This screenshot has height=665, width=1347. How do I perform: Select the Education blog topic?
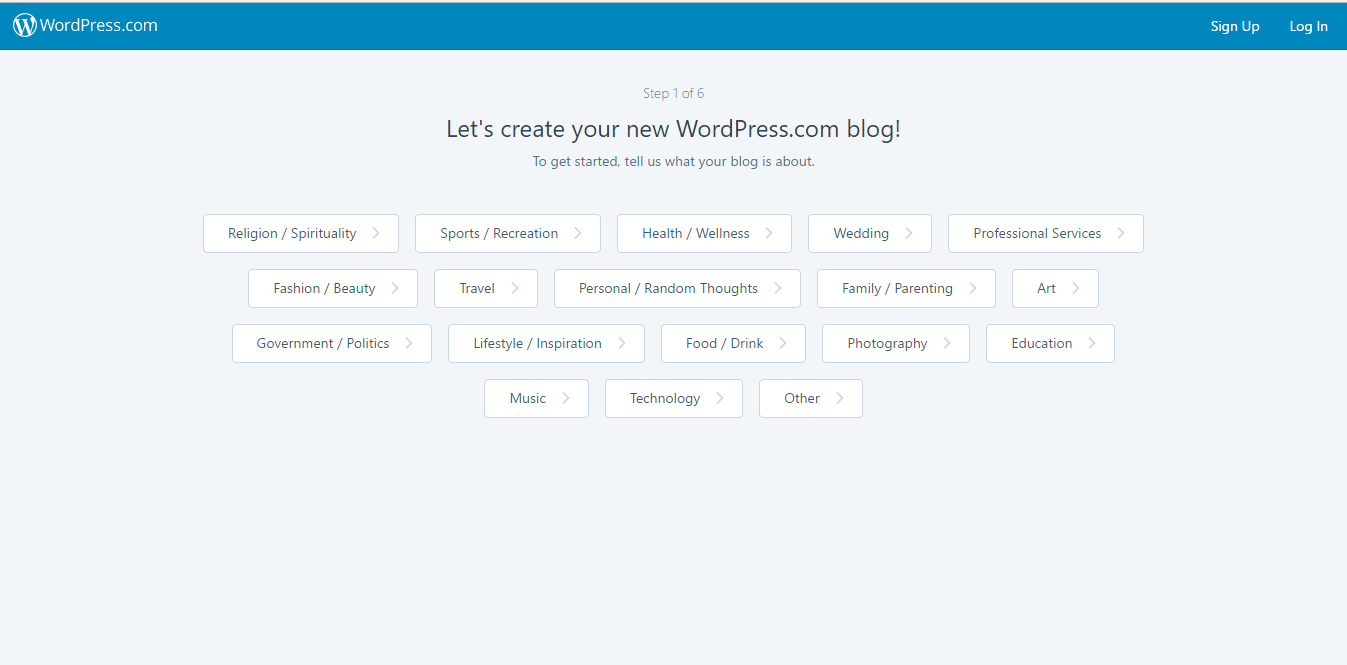pyautogui.click(x=1050, y=343)
